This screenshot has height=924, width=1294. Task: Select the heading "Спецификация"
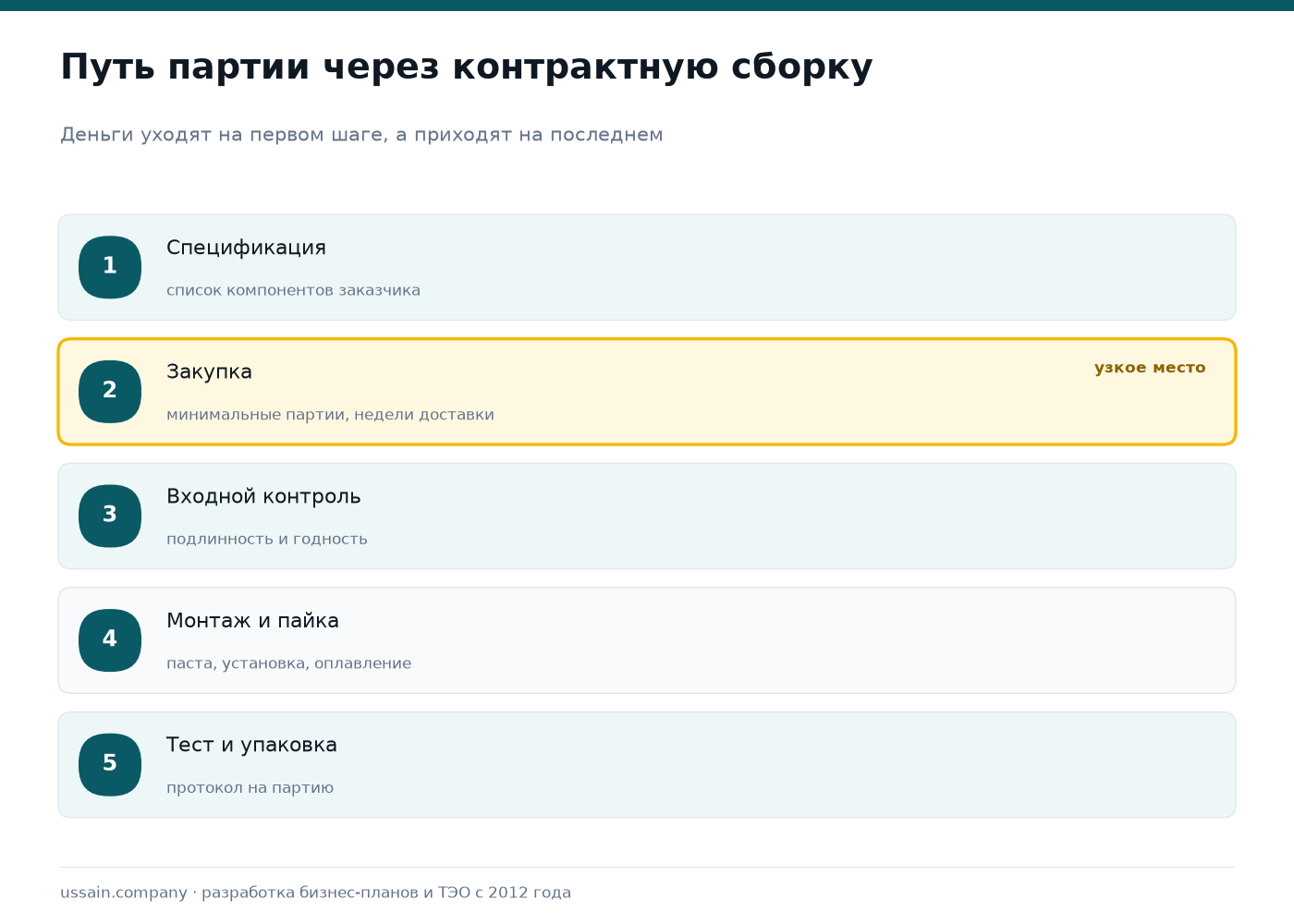(246, 248)
